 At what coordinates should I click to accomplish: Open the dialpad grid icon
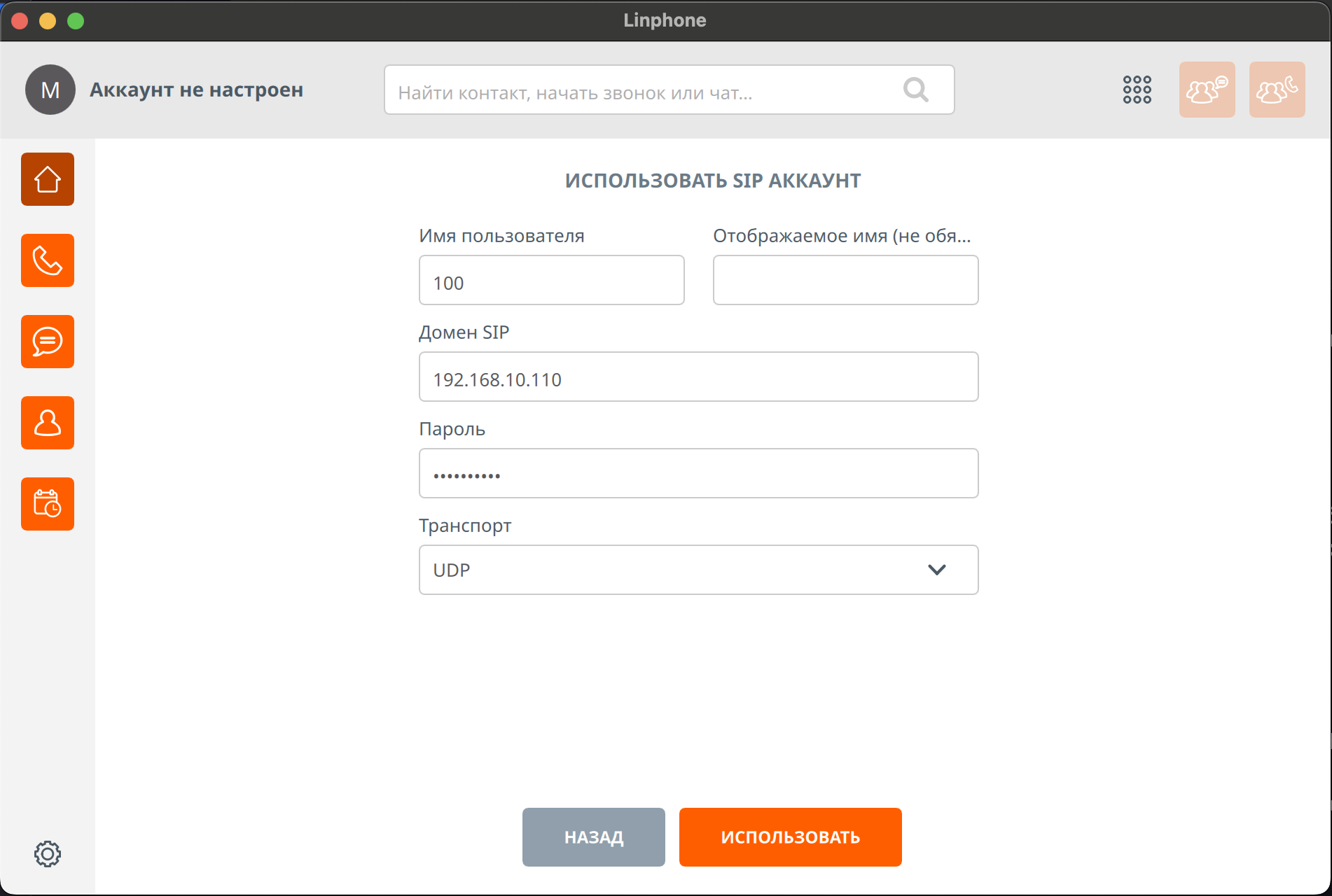(1137, 90)
